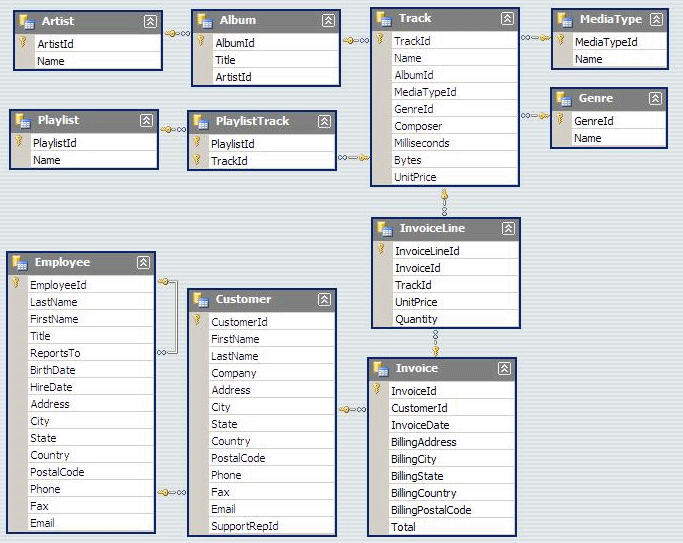Click the key icon beside InvoiceLineId

click(x=381, y=249)
